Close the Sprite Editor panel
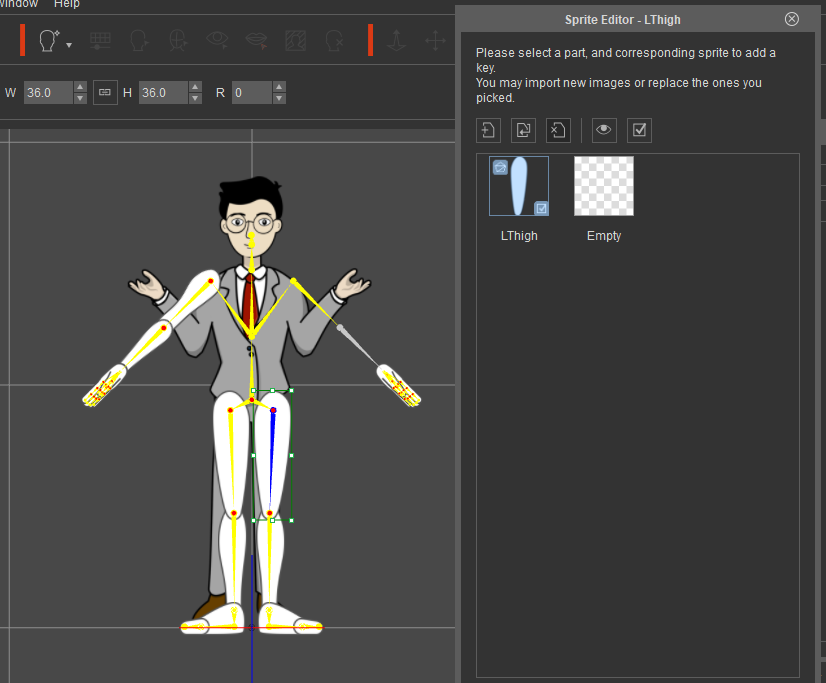This screenshot has height=683, width=826. (791, 19)
